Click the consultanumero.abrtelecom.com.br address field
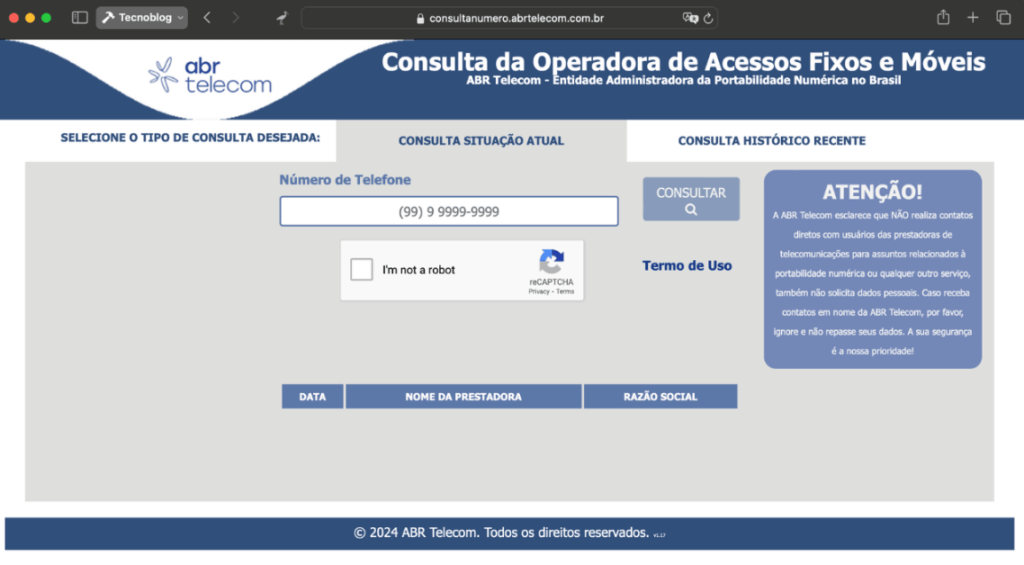1024x565 pixels. click(x=509, y=18)
